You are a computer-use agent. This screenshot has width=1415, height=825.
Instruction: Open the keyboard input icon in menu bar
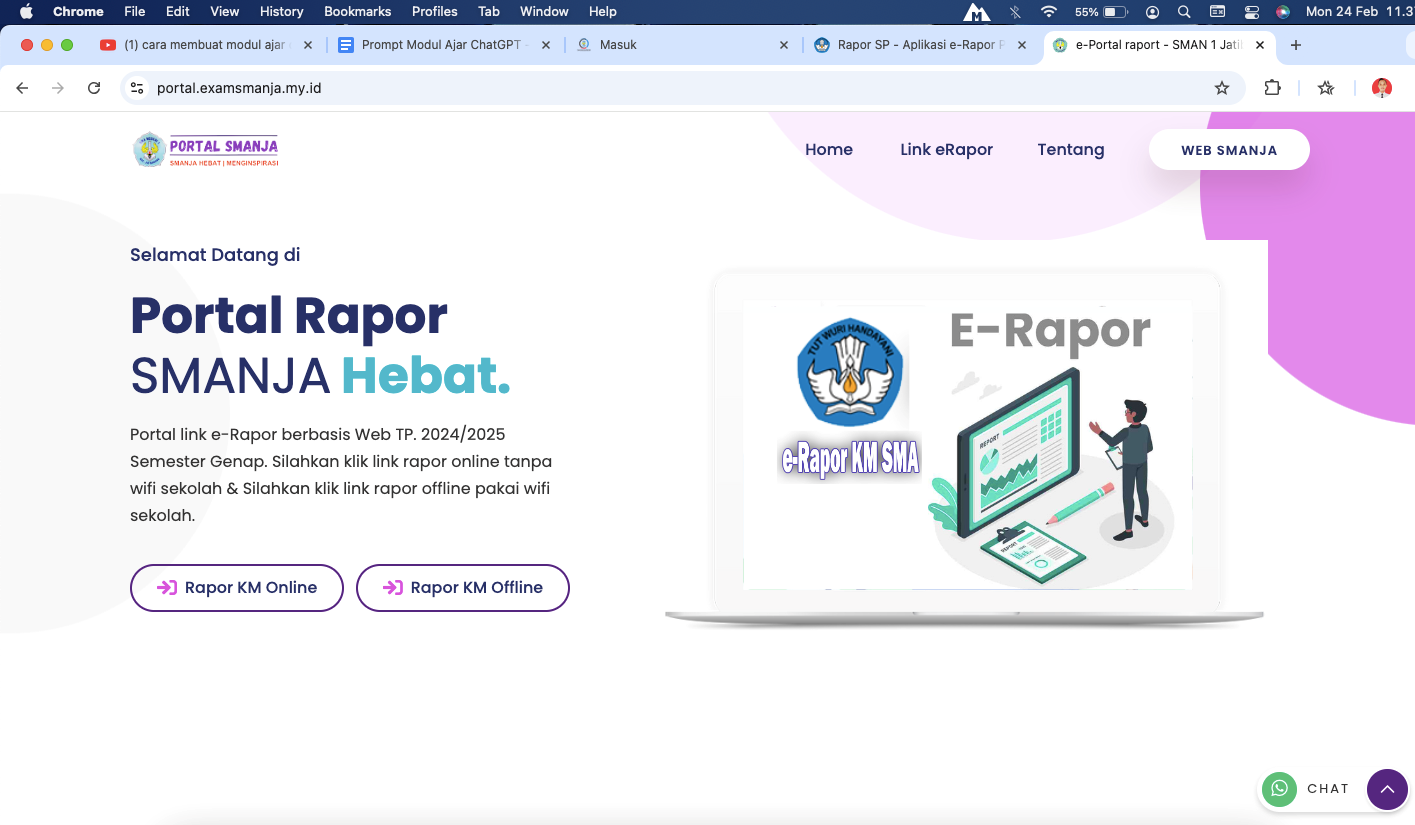1217,12
